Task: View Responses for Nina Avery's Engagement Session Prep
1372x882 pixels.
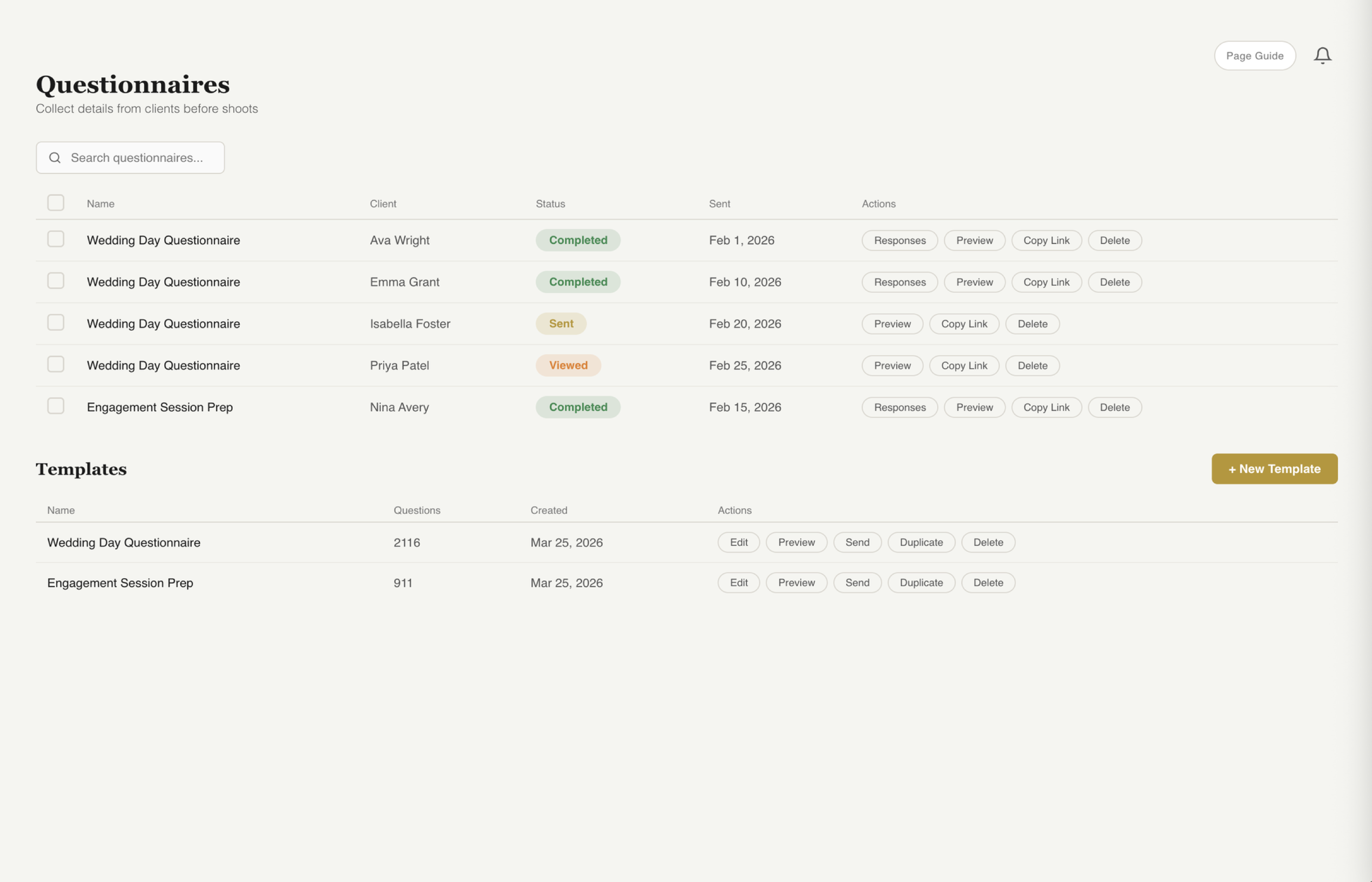Action: [x=899, y=407]
